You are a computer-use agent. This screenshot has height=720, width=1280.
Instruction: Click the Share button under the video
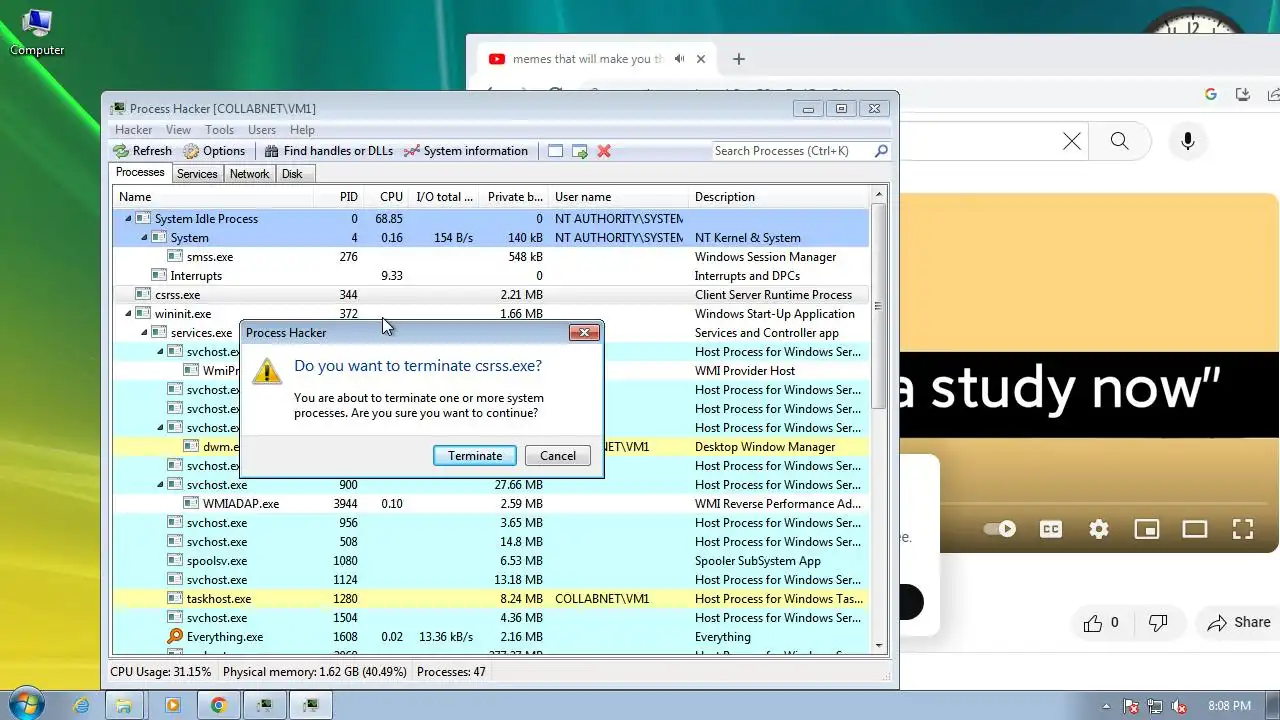(x=1238, y=623)
